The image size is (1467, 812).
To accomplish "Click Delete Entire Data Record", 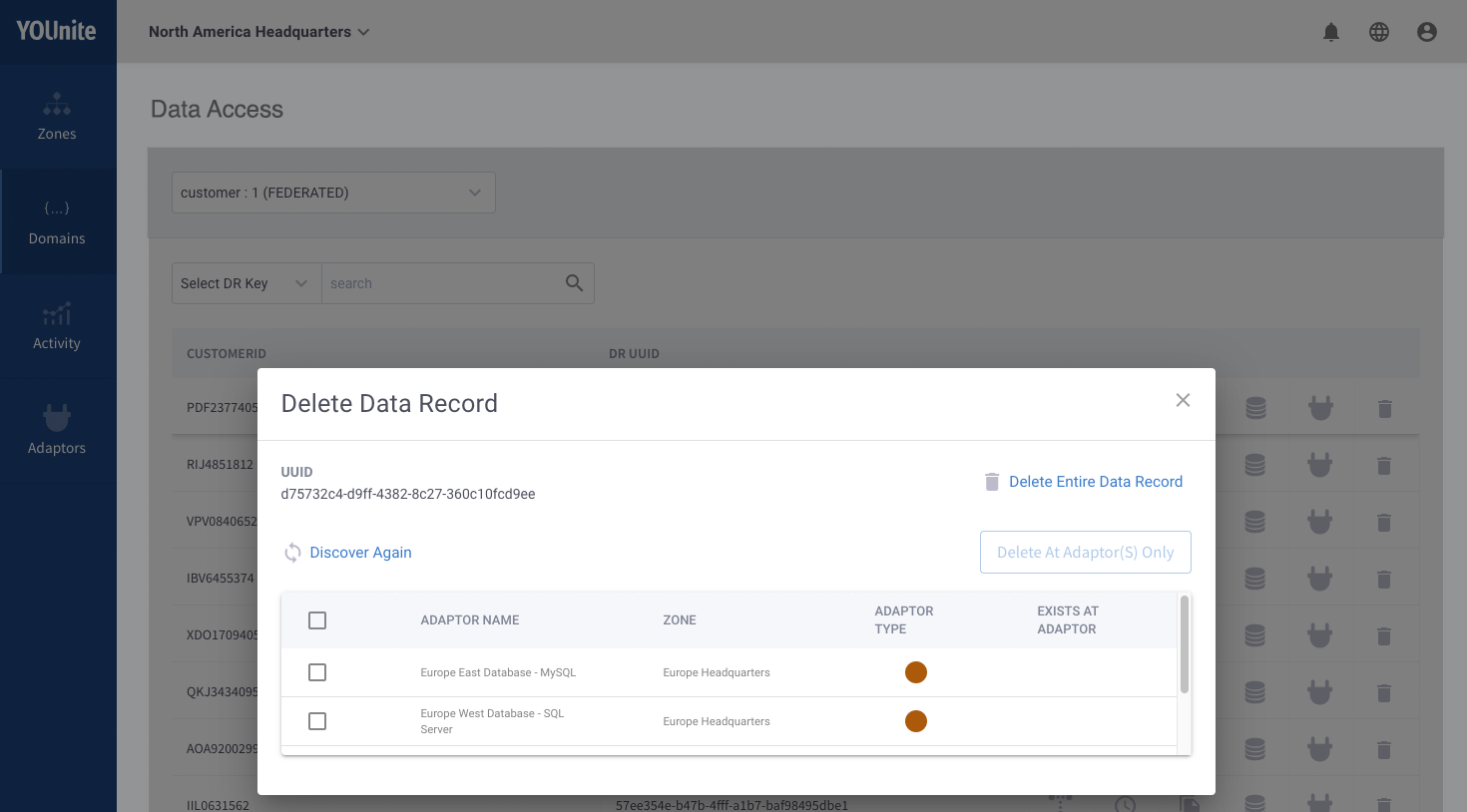I will [x=1084, y=482].
